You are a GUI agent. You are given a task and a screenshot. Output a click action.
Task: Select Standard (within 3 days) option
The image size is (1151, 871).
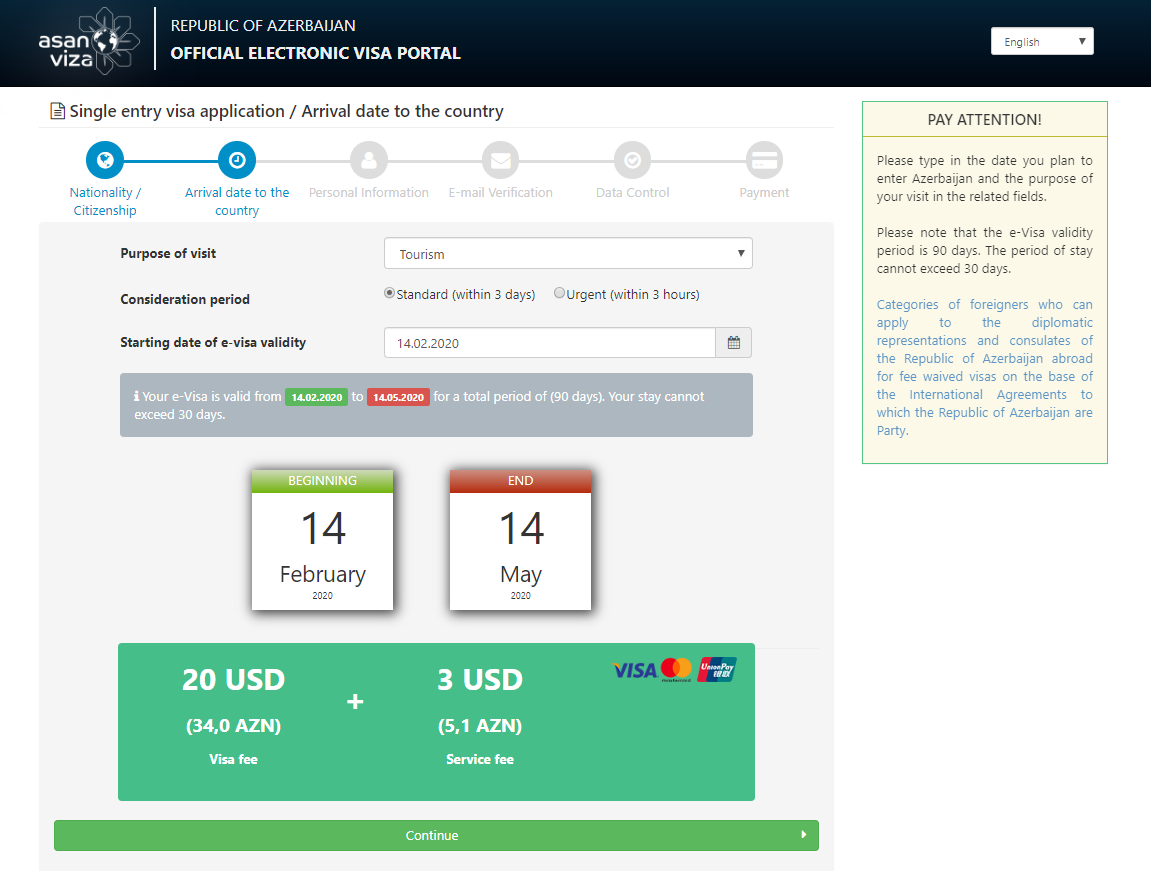click(390, 293)
